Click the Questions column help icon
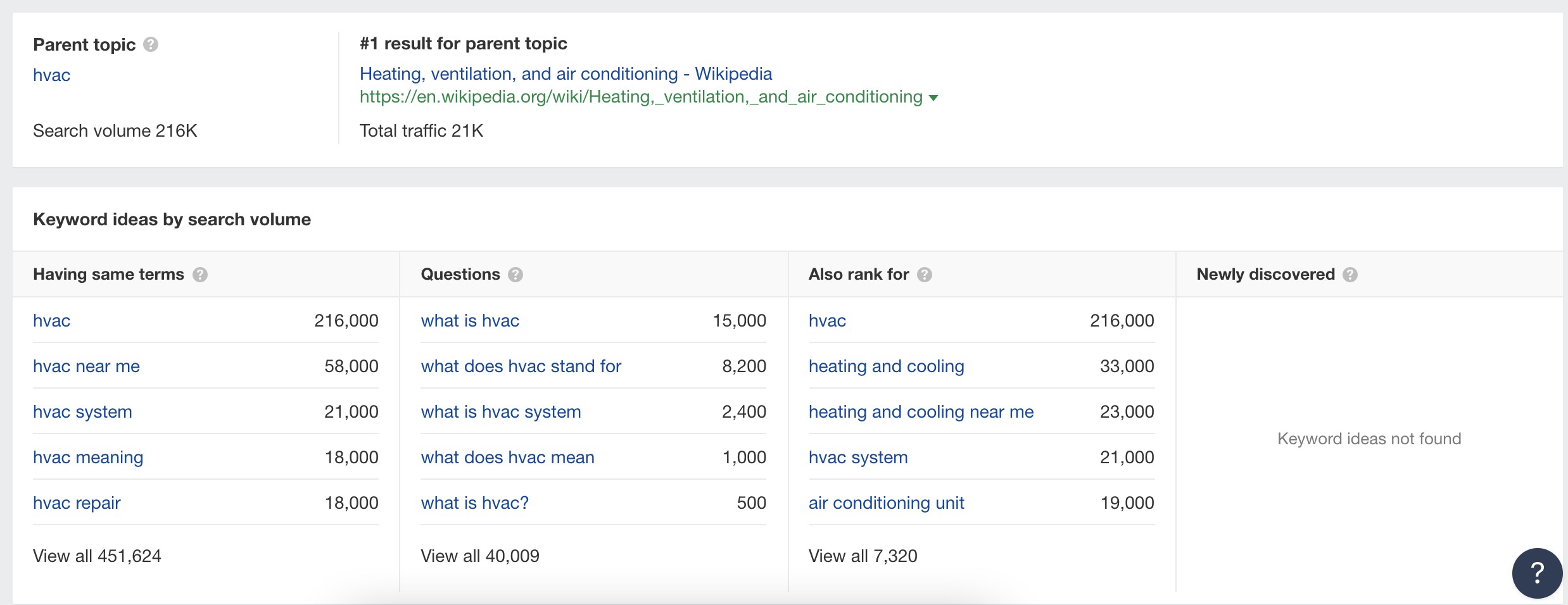This screenshot has width=1568, height=605. coord(516,275)
